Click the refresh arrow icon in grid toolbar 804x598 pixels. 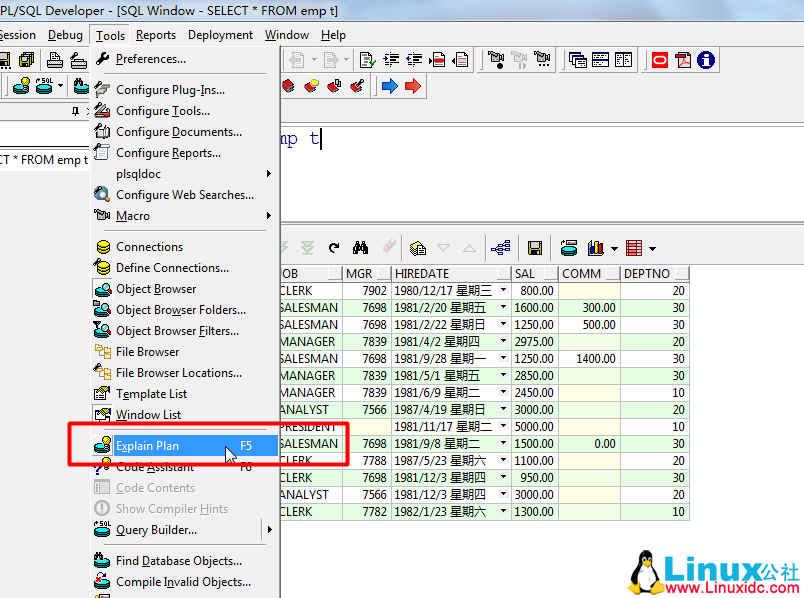tap(334, 248)
